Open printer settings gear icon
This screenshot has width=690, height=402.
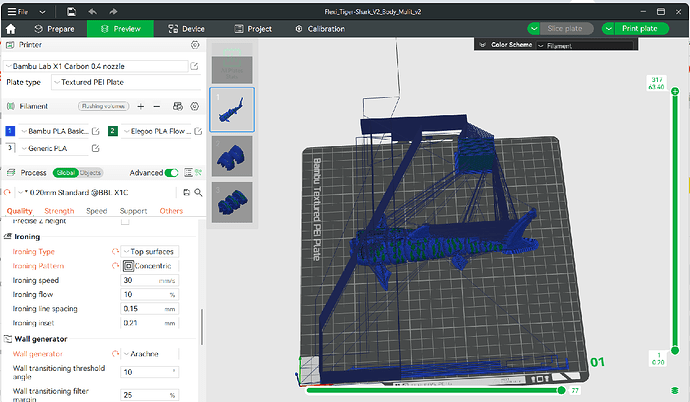coord(195,45)
